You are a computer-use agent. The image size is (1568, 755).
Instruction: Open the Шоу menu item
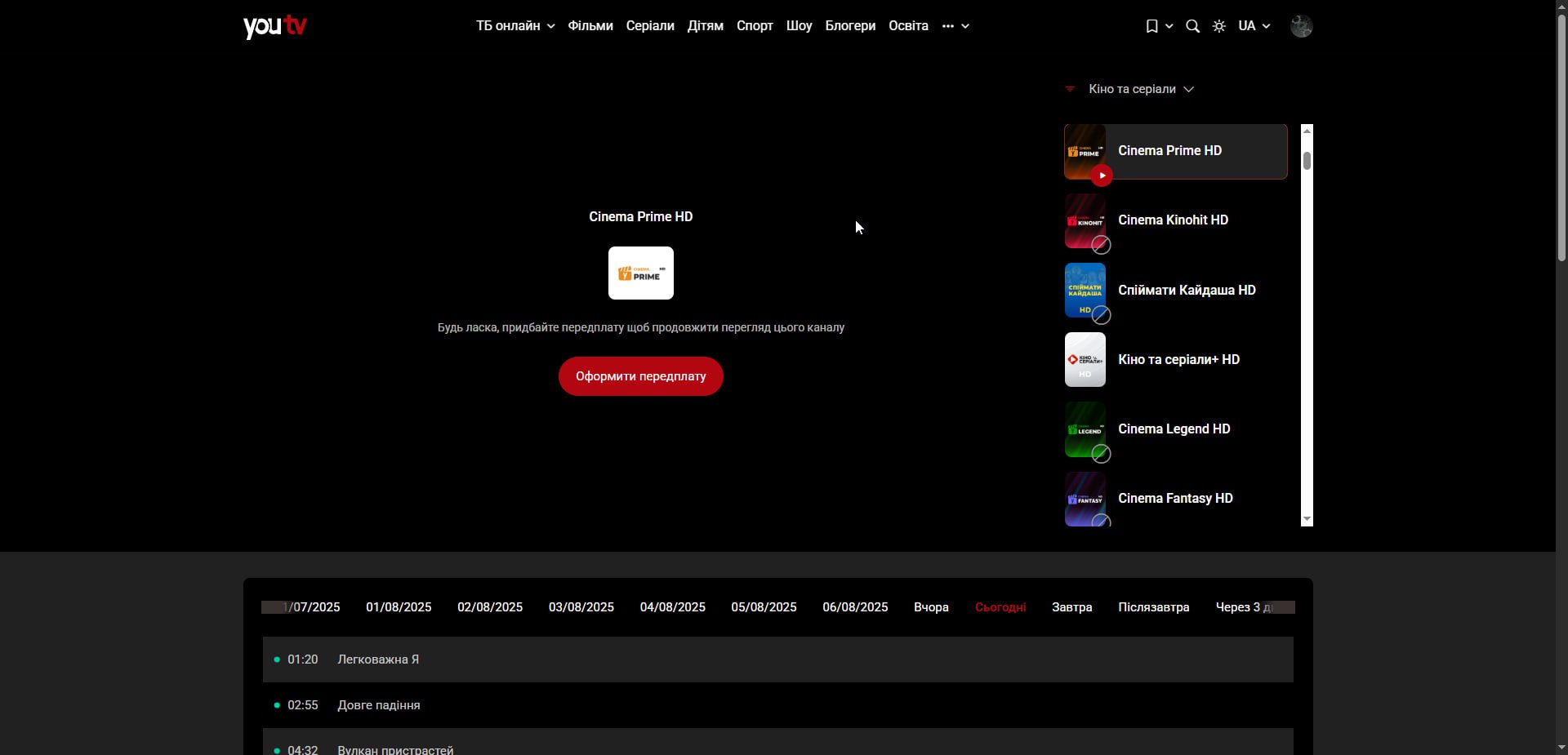(x=799, y=26)
